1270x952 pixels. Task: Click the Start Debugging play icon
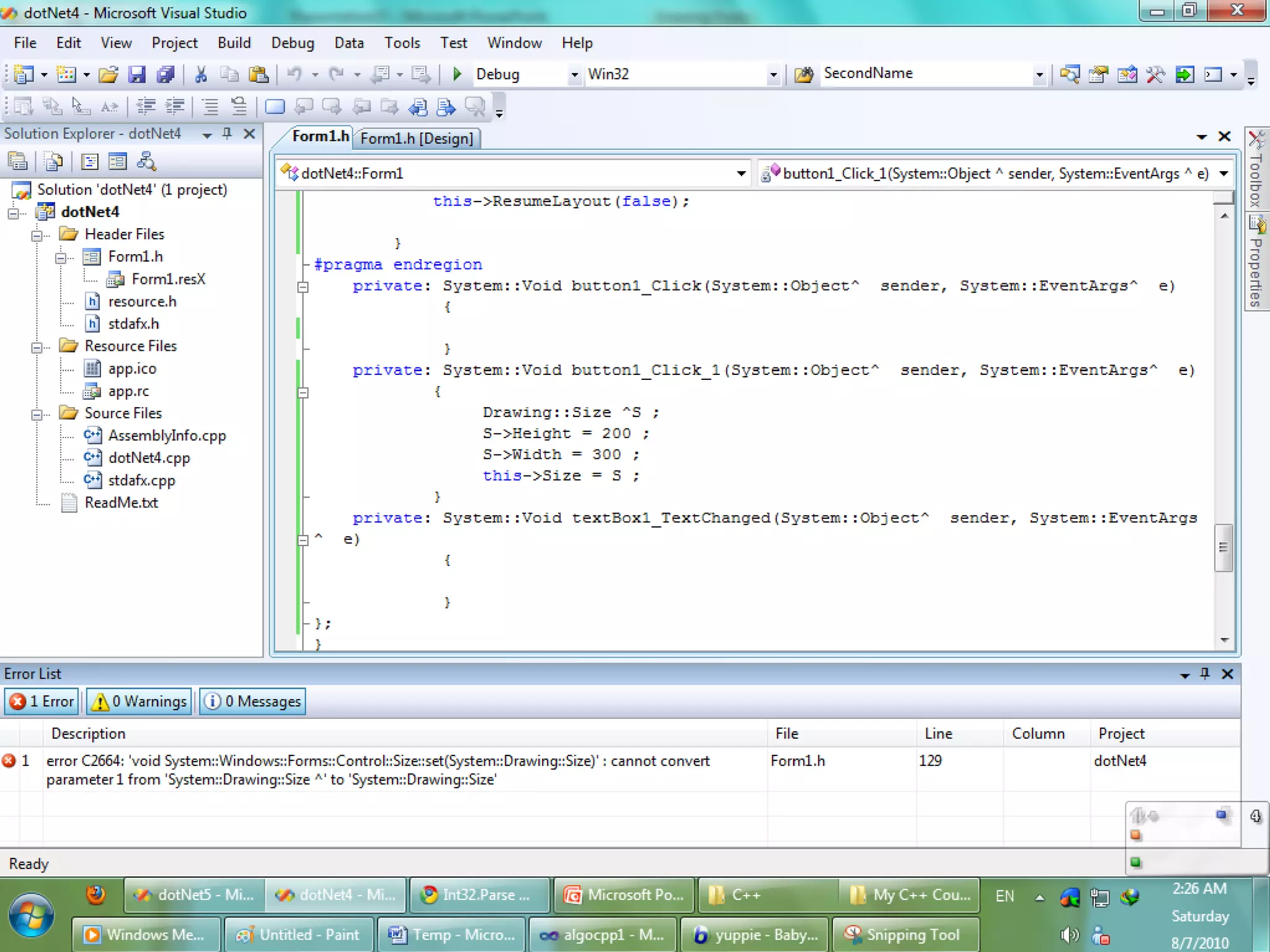point(457,74)
